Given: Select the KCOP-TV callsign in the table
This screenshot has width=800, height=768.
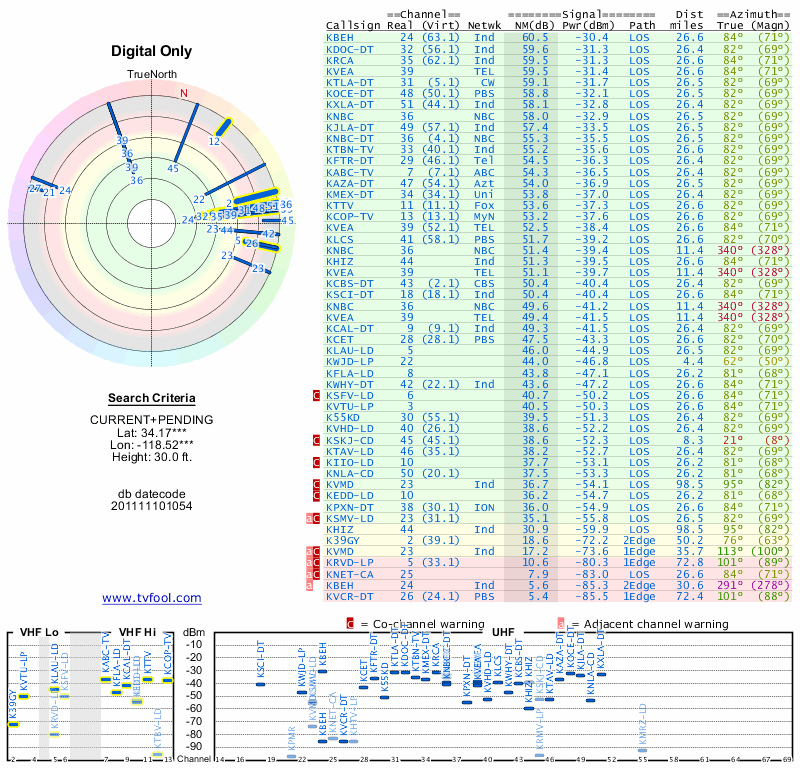Looking at the screenshot, I should click(x=350, y=216).
